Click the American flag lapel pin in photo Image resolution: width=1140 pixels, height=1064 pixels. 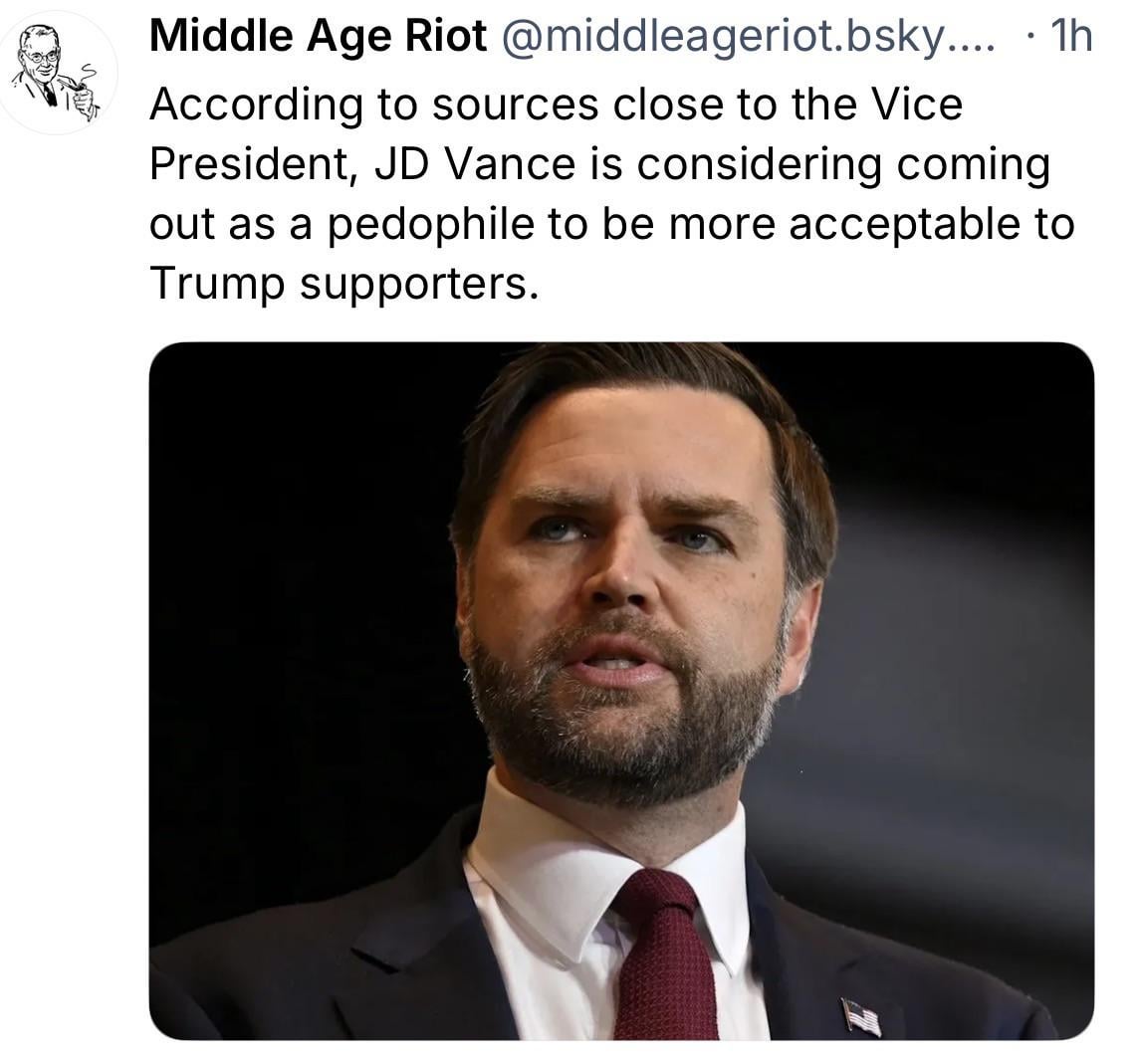click(x=861, y=1016)
